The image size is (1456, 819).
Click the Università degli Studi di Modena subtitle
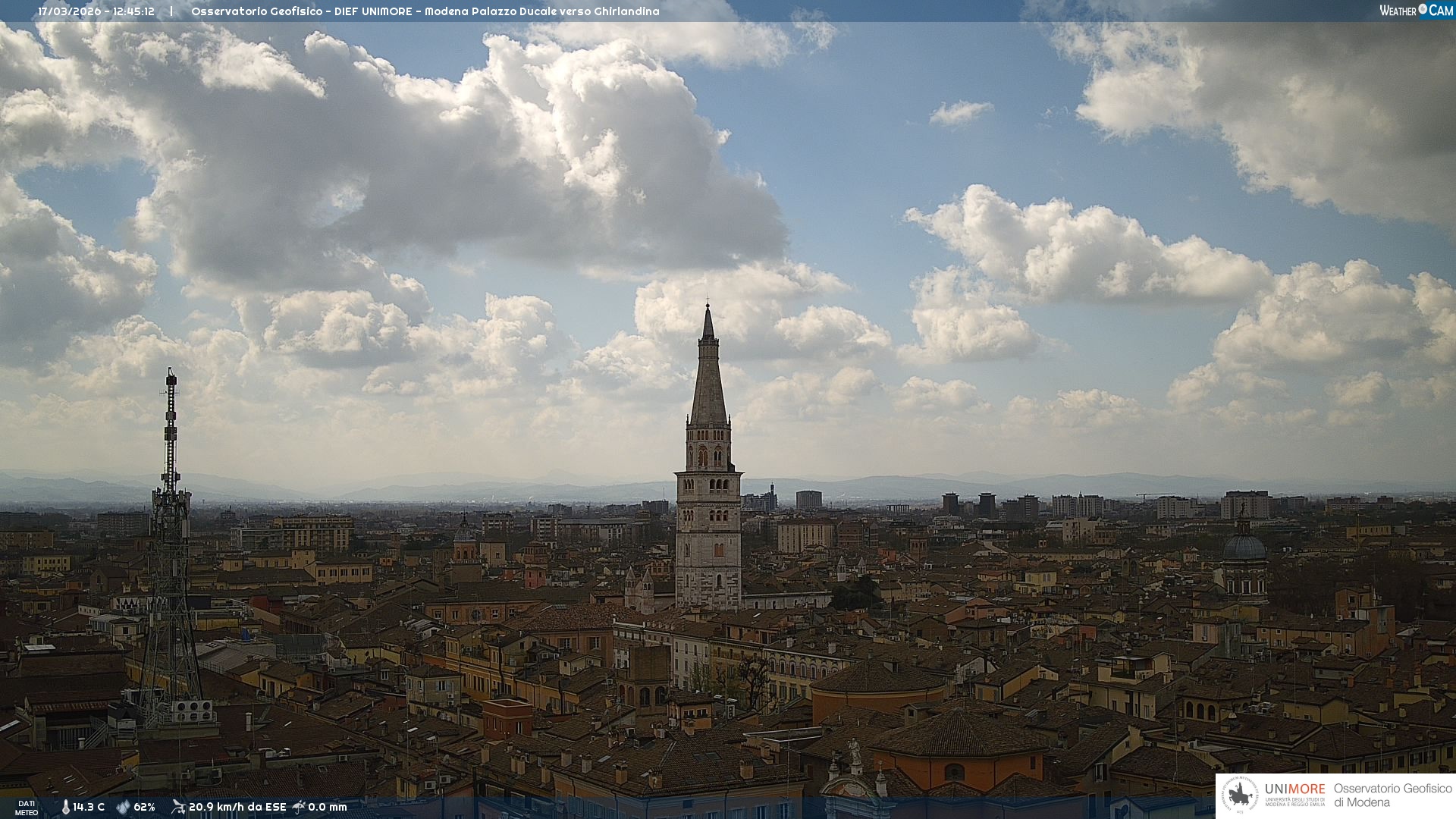tap(1294, 802)
